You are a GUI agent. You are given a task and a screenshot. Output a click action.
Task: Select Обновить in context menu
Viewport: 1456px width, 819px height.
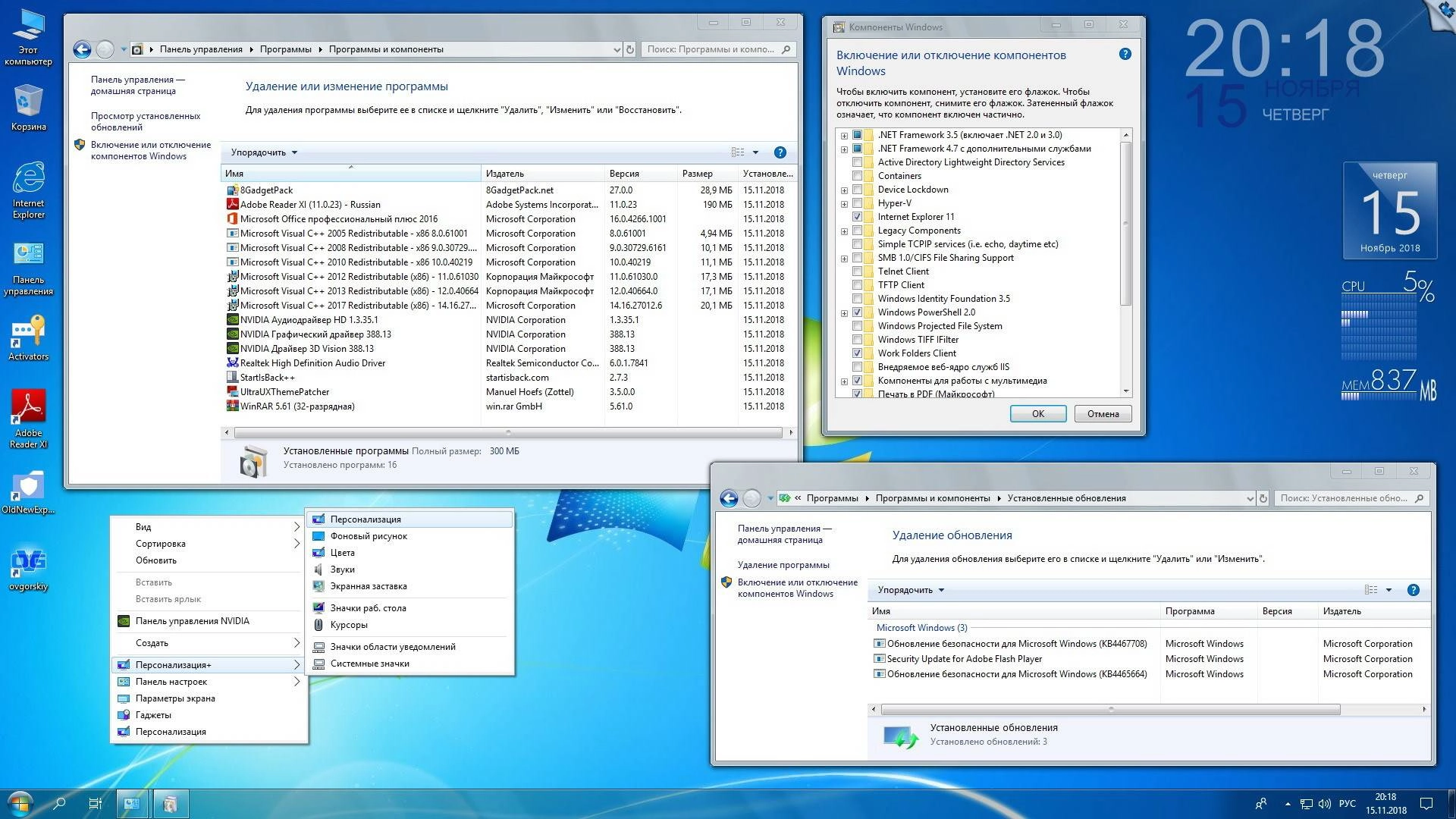click(208, 560)
